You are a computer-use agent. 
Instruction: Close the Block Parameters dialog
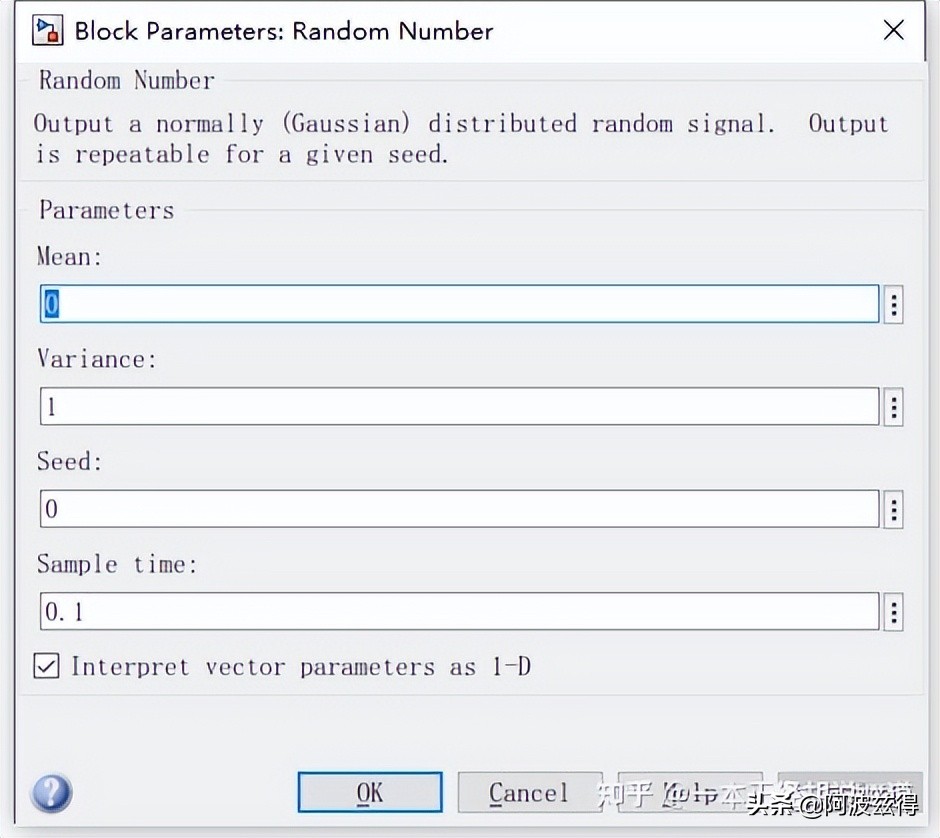[893, 30]
